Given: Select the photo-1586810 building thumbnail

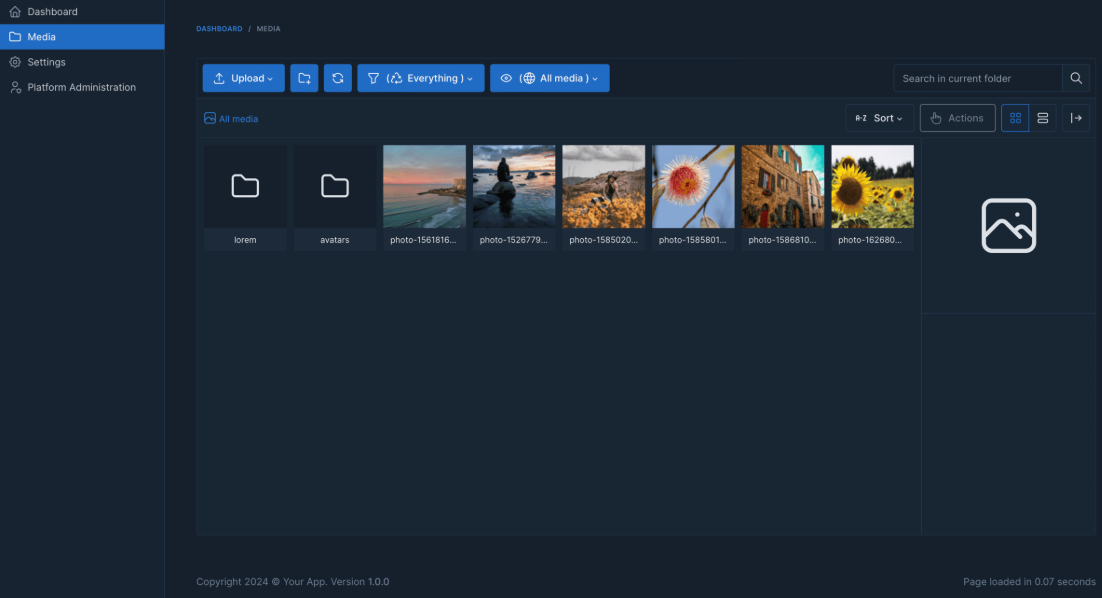Looking at the screenshot, I should coord(783,187).
